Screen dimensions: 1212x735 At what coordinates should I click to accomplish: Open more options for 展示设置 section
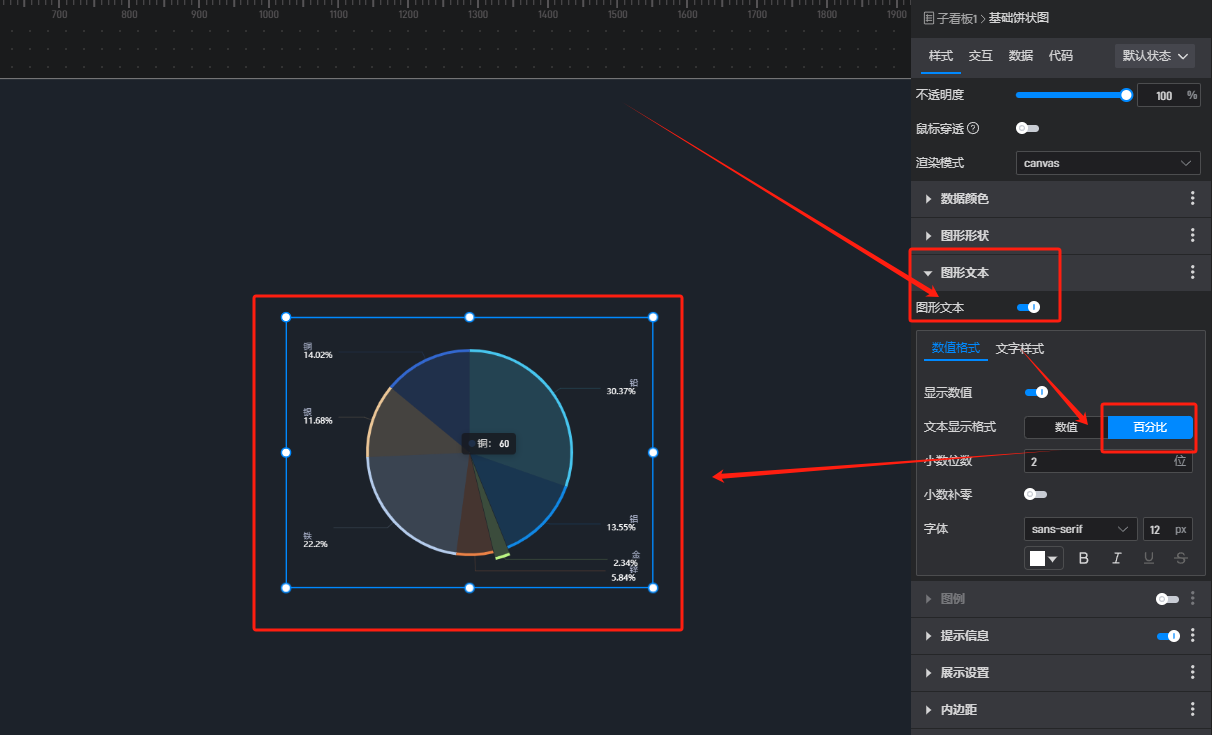click(x=1192, y=673)
